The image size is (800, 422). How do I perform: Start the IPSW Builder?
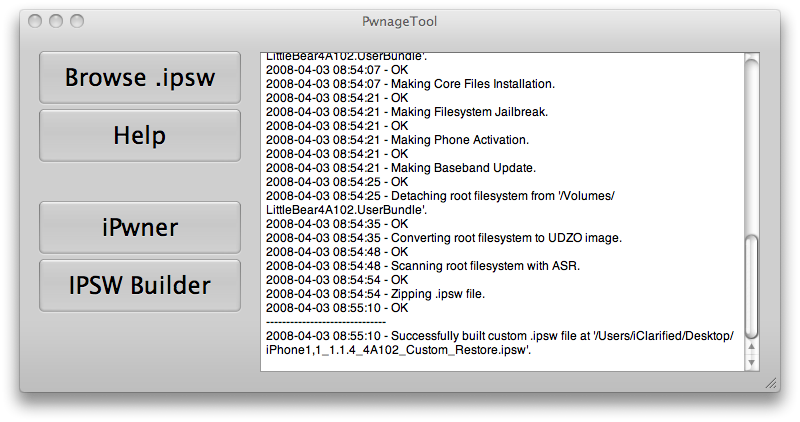coord(140,285)
